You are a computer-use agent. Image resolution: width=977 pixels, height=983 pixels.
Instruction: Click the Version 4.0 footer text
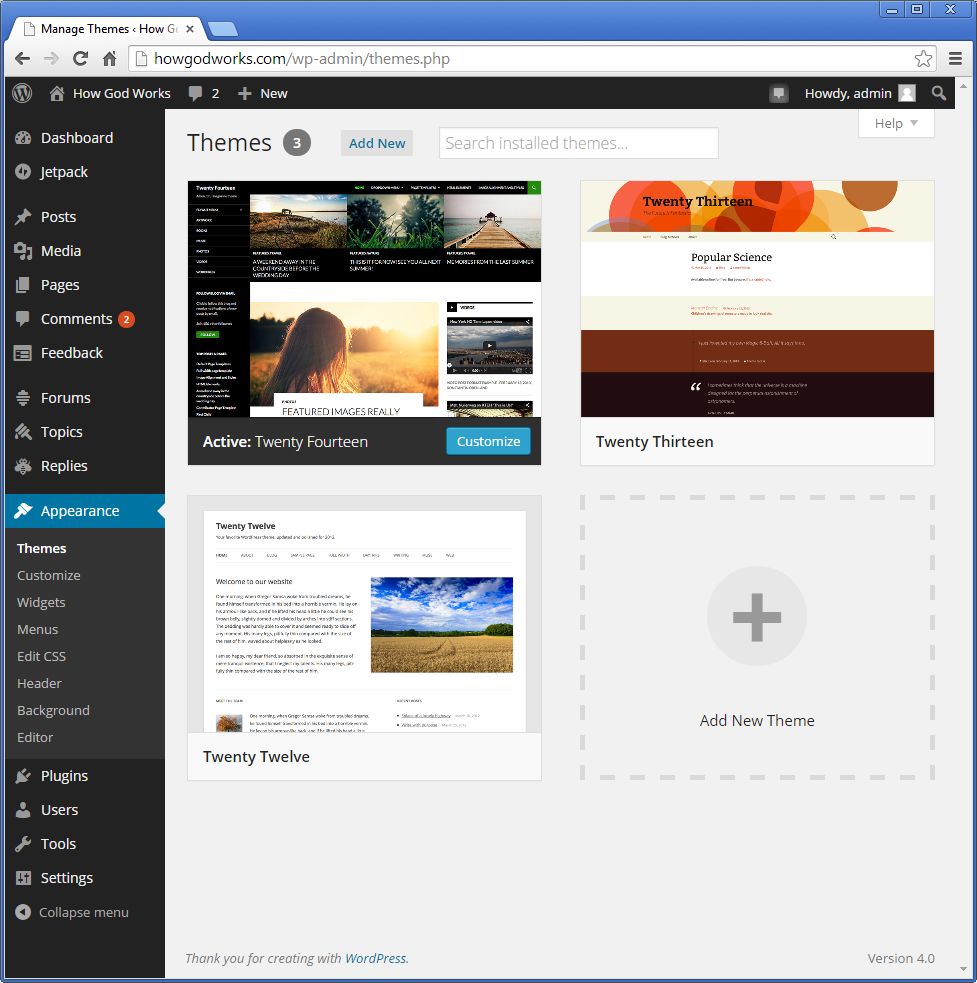click(900, 958)
